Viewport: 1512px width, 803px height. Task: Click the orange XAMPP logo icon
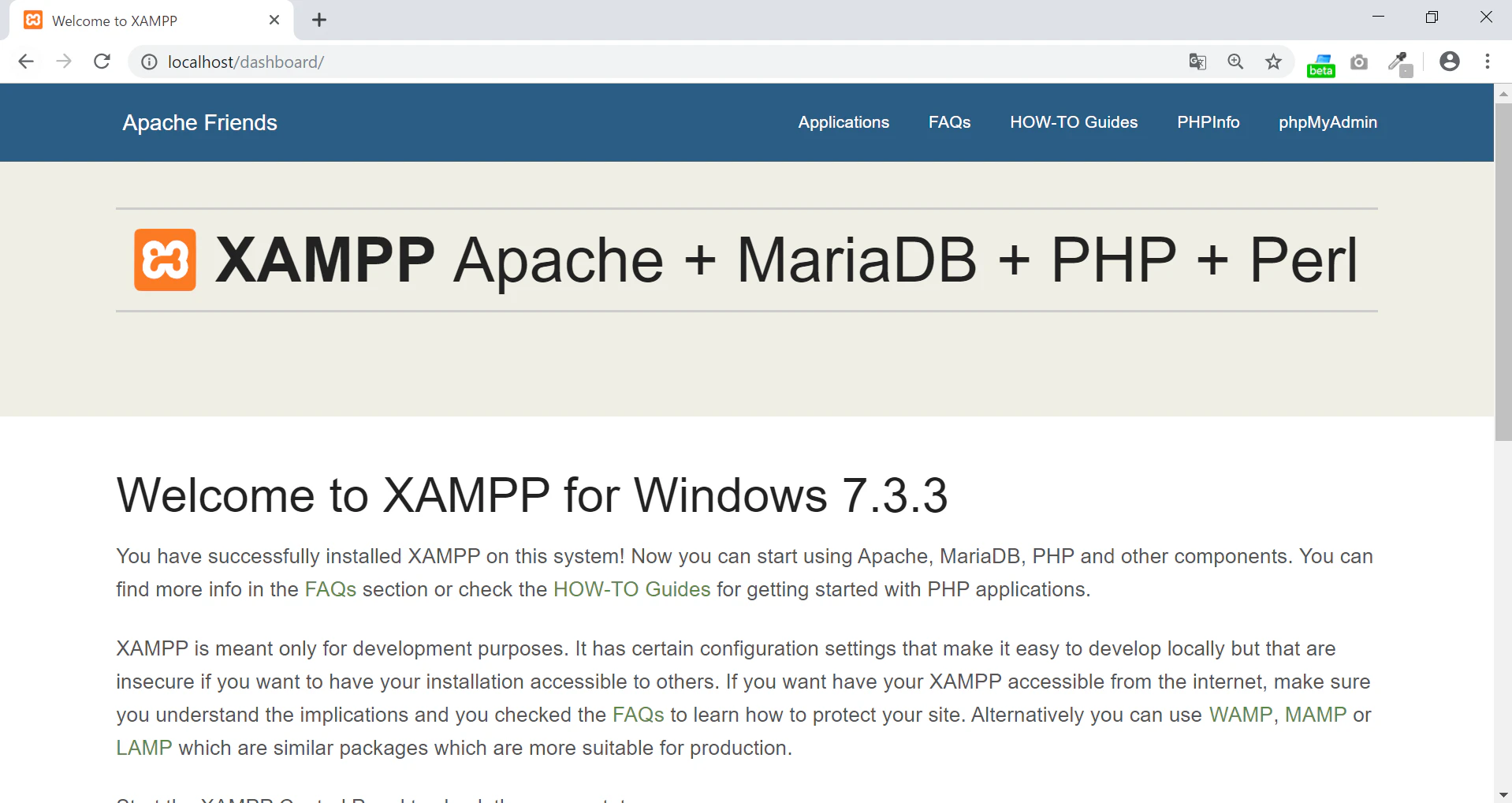tap(165, 260)
